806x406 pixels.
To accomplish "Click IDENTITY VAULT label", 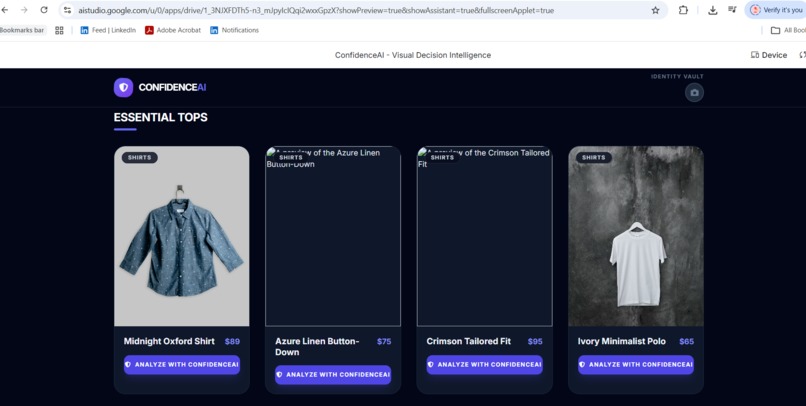I will pyautogui.click(x=677, y=77).
